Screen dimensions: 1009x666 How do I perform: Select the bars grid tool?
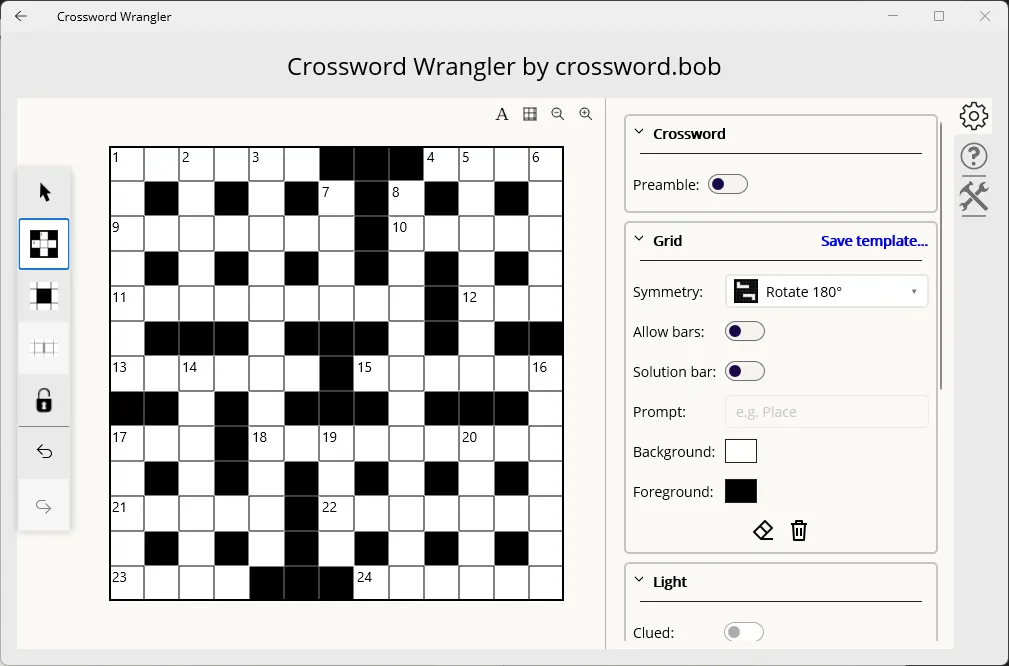click(44, 348)
